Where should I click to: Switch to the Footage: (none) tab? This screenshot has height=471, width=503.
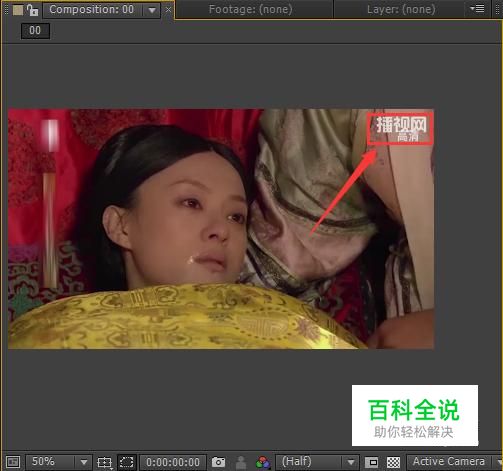coord(250,10)
